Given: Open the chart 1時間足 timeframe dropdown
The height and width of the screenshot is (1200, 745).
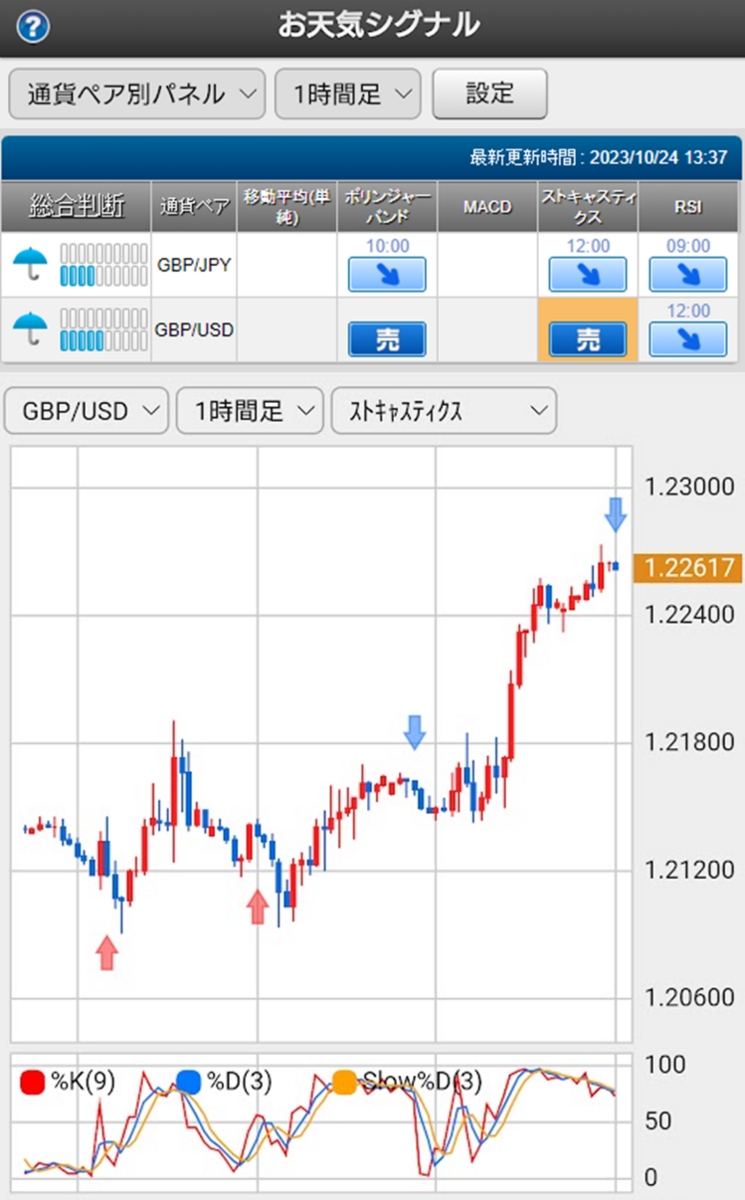Looking at the screenshot, I should [250, 410].
